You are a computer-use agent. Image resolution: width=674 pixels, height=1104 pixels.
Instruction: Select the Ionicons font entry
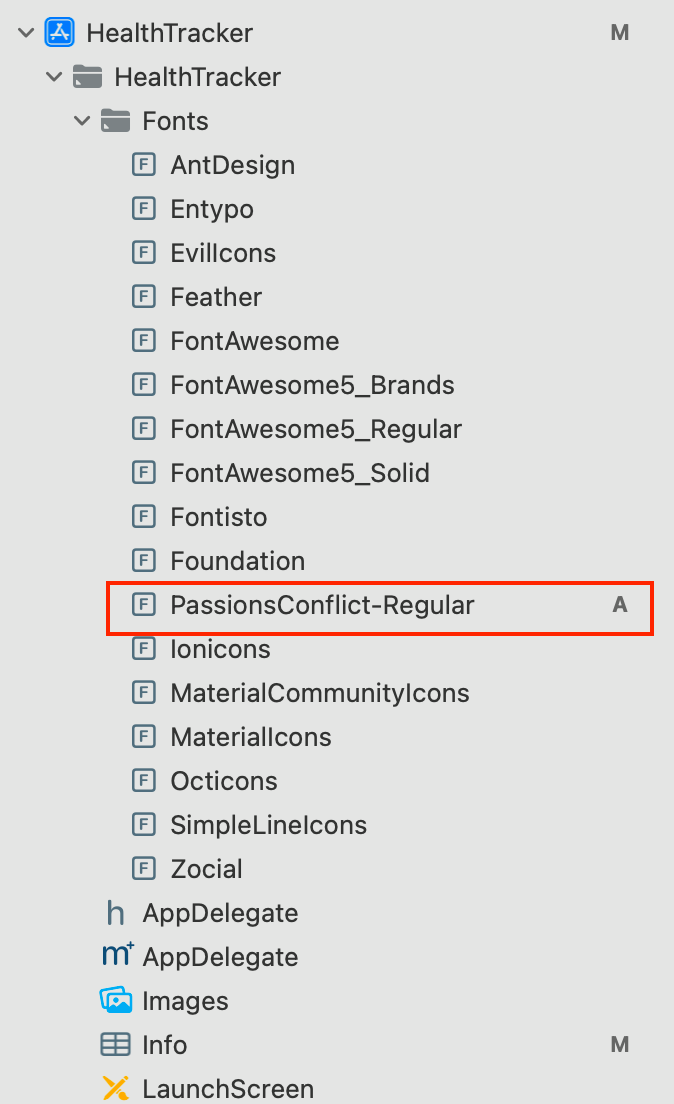click(220, 648)
